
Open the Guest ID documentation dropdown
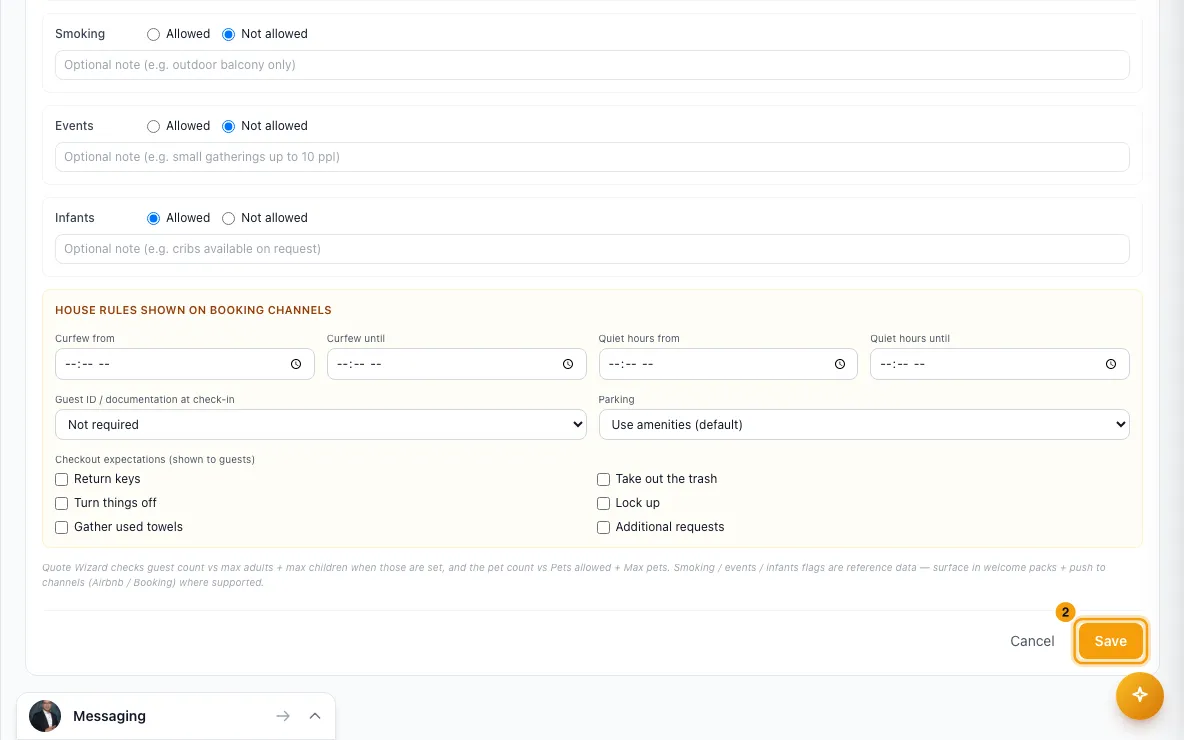click(x=321, y=424)
